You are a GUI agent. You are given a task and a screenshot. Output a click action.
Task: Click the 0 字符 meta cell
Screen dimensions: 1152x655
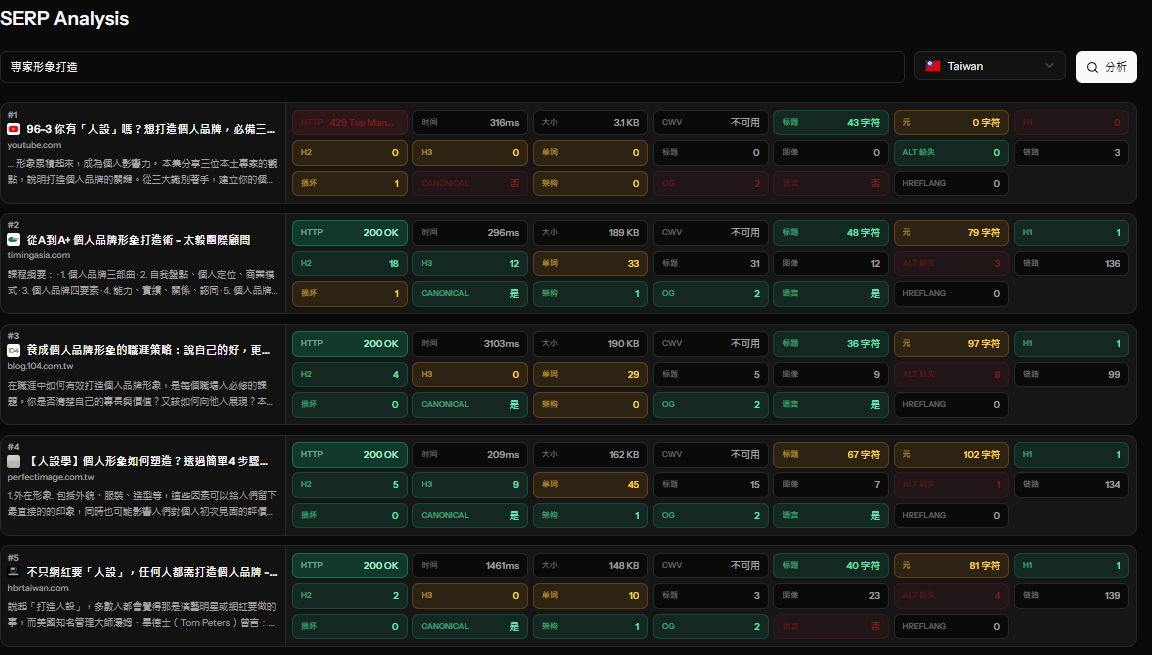[951, 123]
